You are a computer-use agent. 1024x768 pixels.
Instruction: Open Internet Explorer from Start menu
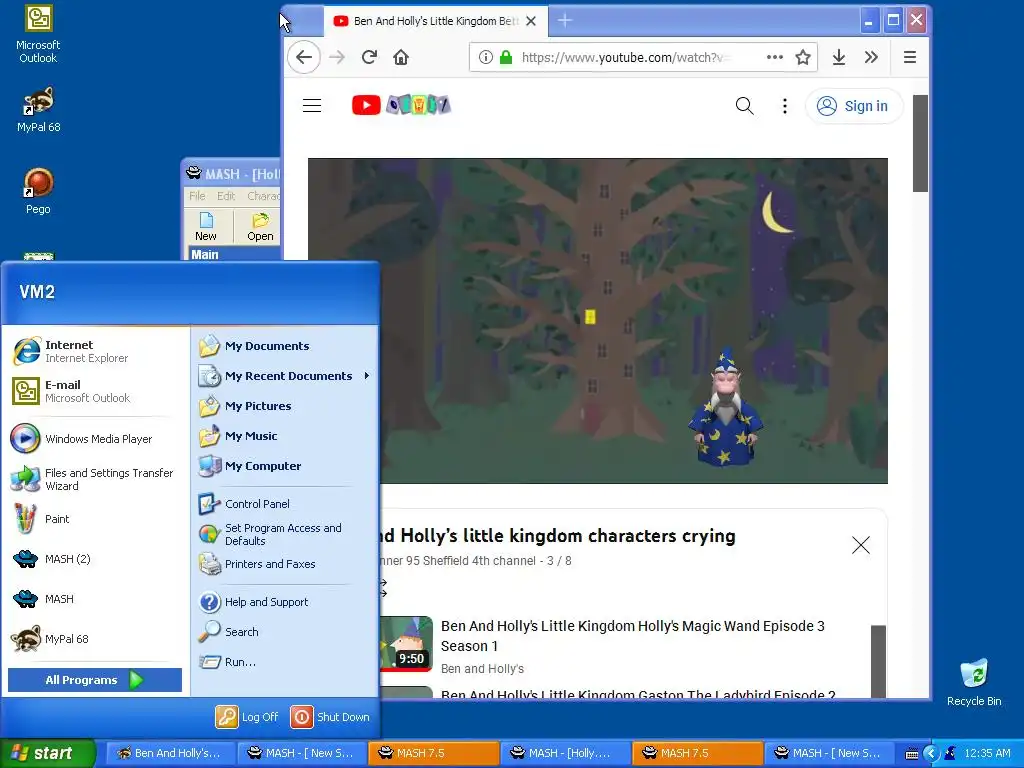(x=97, y=351)
